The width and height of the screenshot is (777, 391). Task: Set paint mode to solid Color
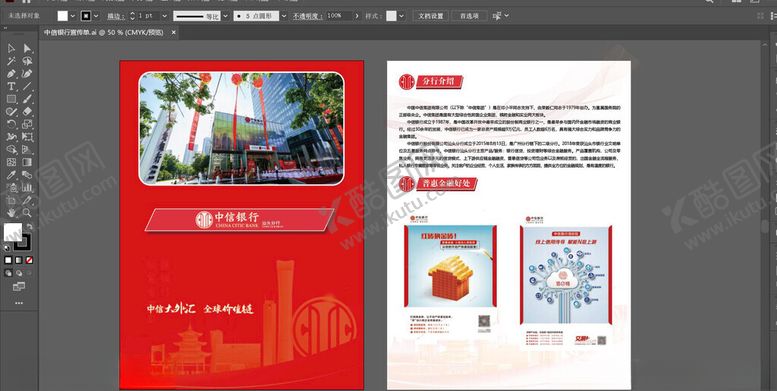[x=8, y=260]
